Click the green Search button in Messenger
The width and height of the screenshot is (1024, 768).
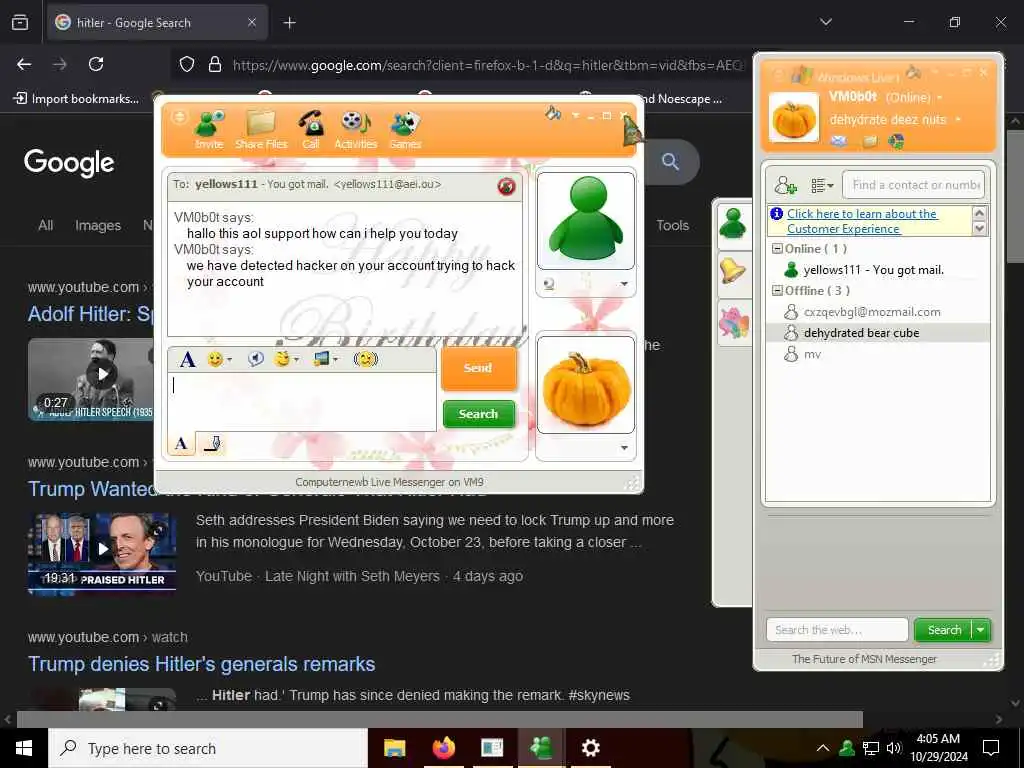tap(944, 630)
